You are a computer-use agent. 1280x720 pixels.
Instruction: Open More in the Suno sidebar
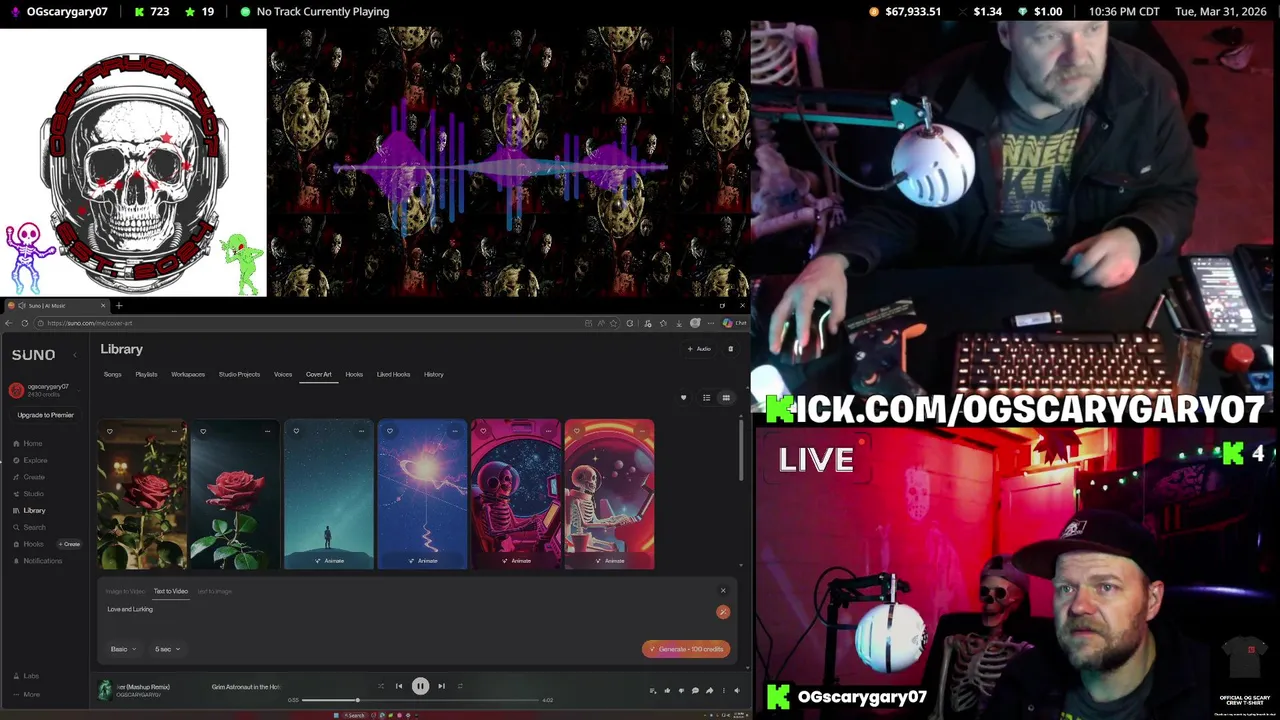click(26, 694)
